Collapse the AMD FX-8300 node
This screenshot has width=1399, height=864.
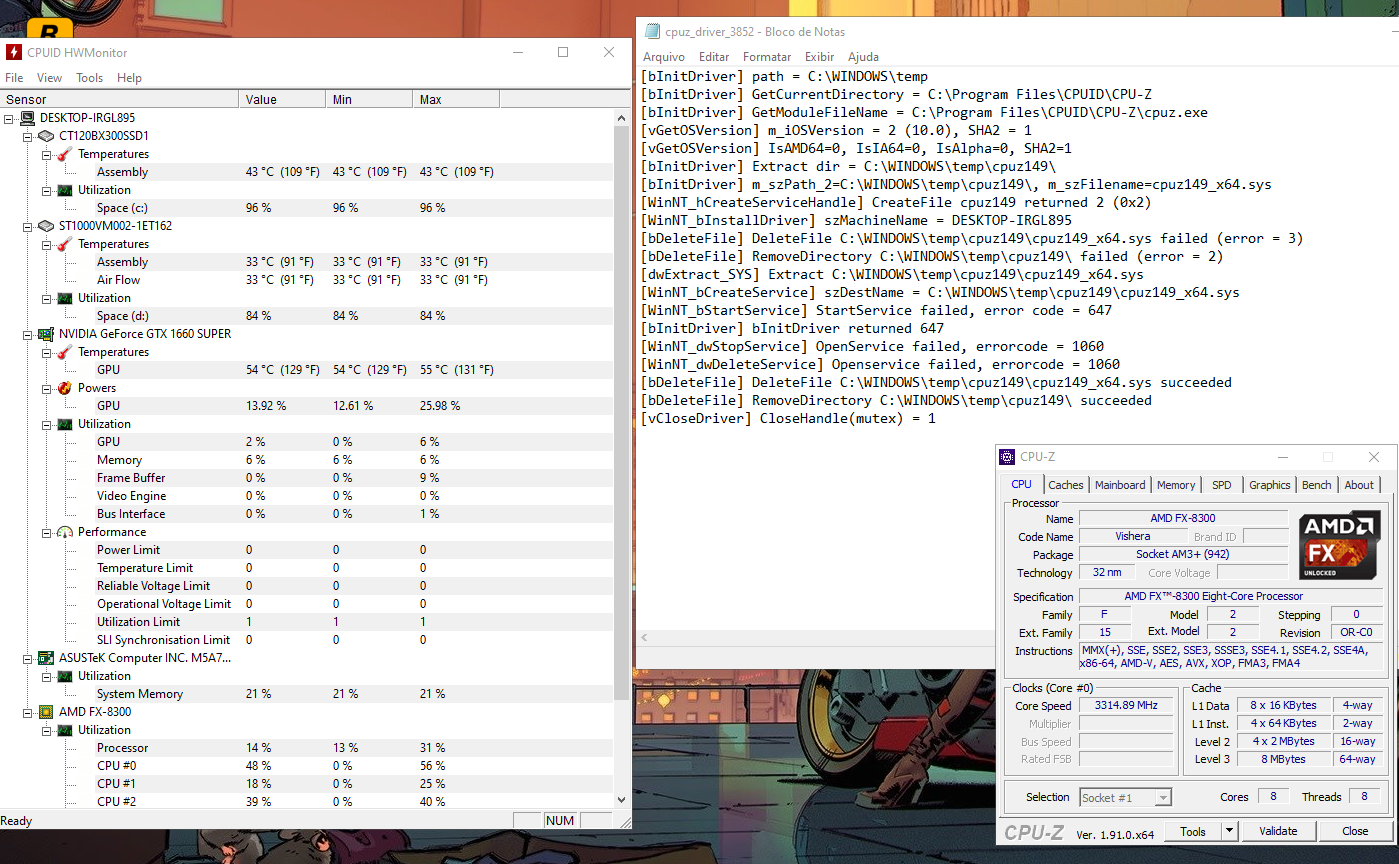[x=28, y=712]
